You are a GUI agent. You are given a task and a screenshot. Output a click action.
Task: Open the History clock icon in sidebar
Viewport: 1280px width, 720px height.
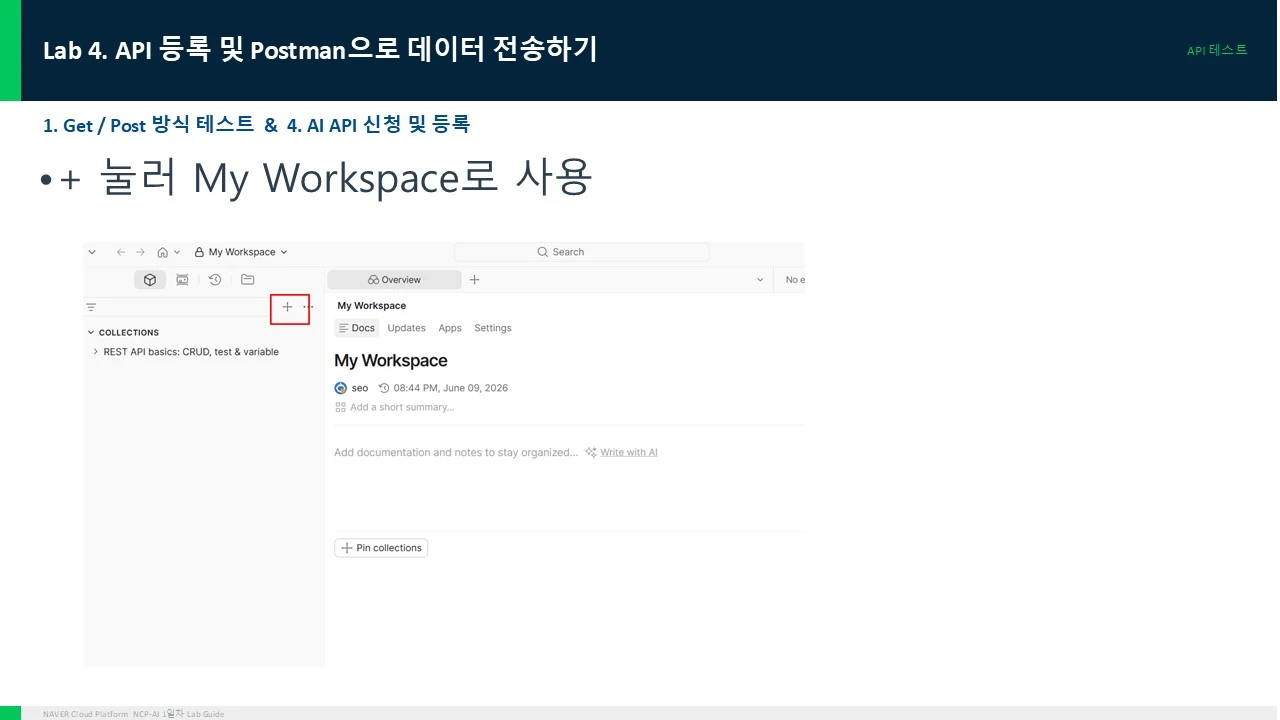215,280
